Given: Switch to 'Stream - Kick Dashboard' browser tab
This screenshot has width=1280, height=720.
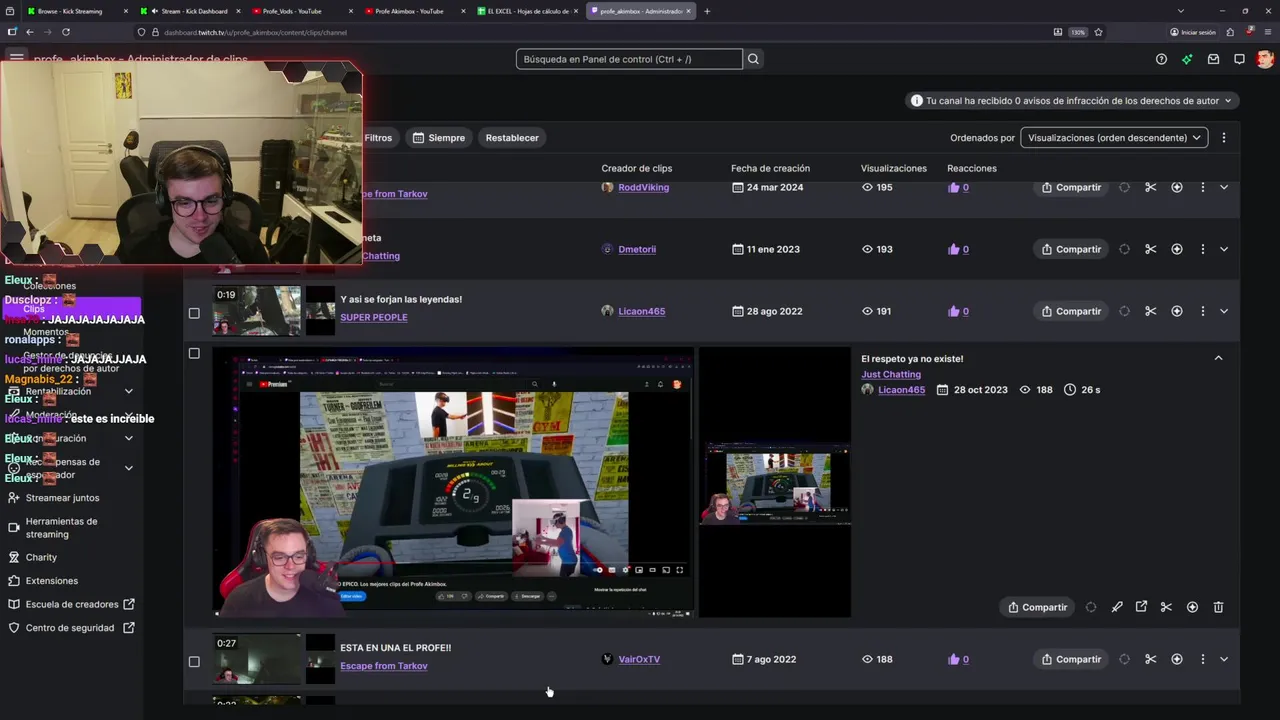Looking at the screenshot, I should (190, 11).
